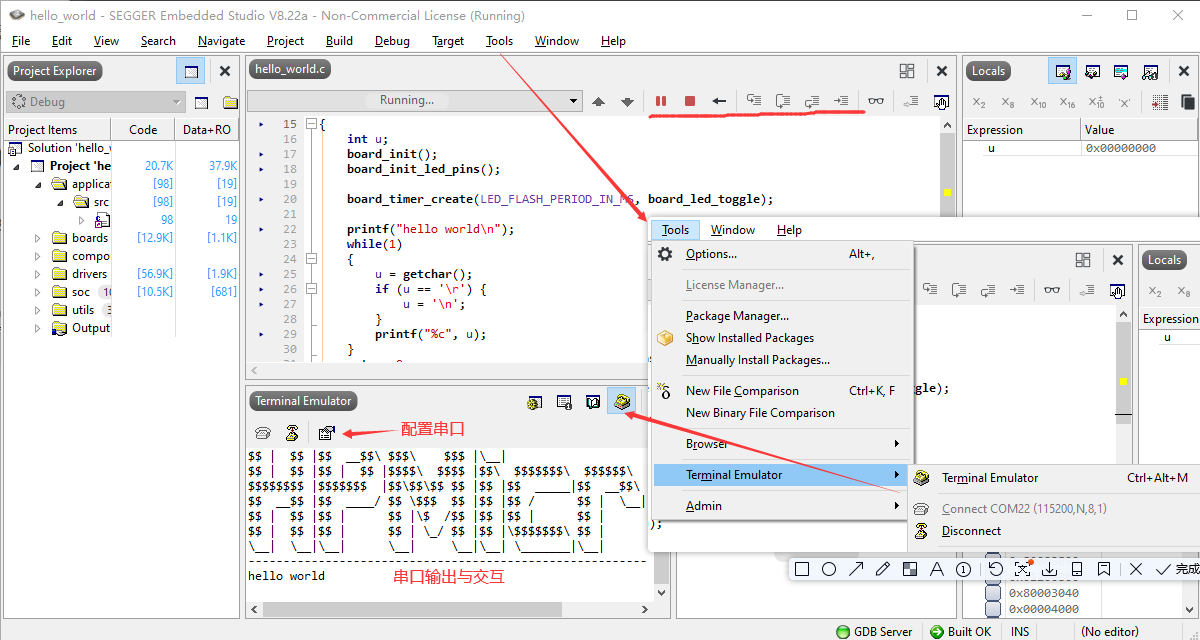
Task: Open Admin submenu in Tools popup
Action: coord(781,506)
